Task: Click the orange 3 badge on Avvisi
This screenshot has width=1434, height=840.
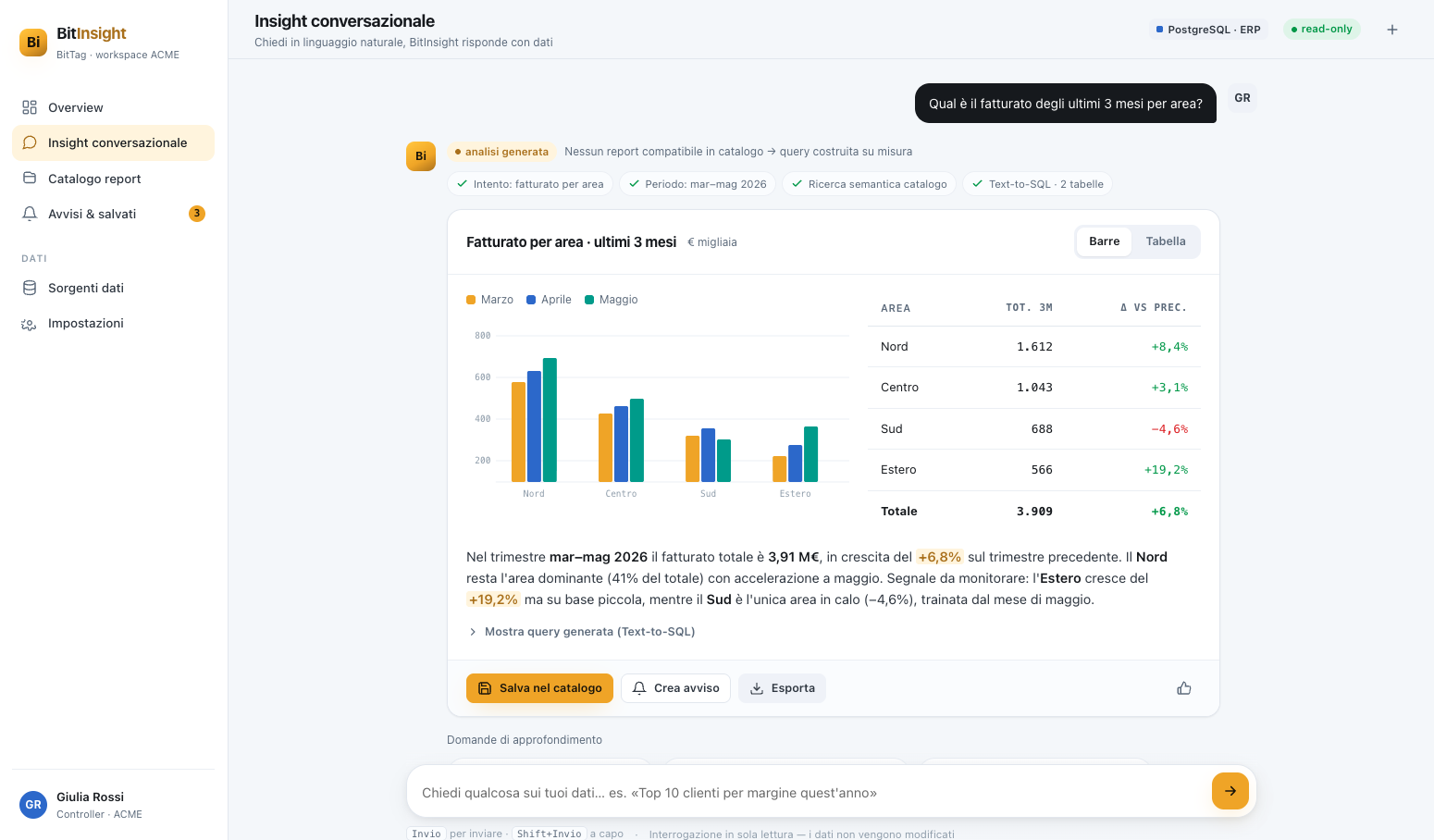Action: coord(197,214)
